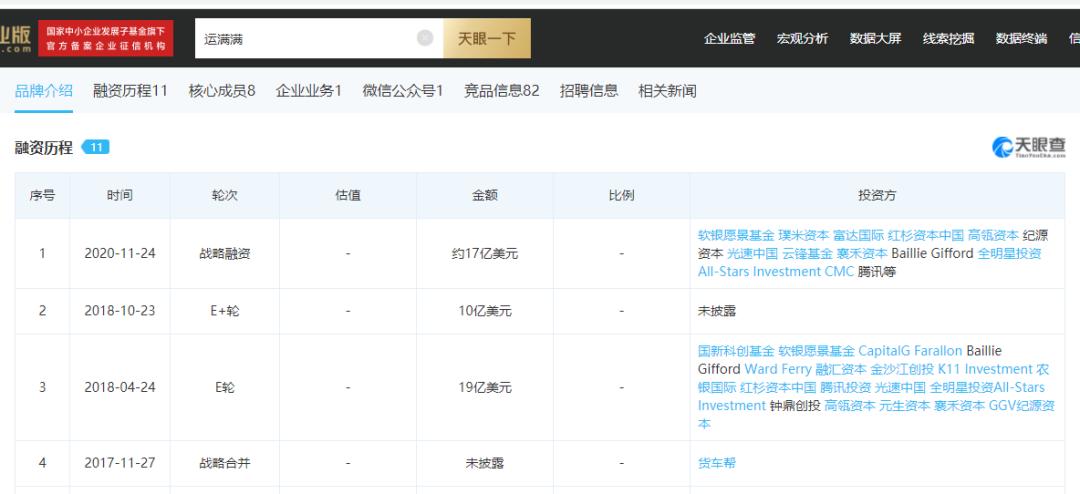1080x494 pixels.
Task: Open 企业监管 in the top navigation
Action: 729,39
